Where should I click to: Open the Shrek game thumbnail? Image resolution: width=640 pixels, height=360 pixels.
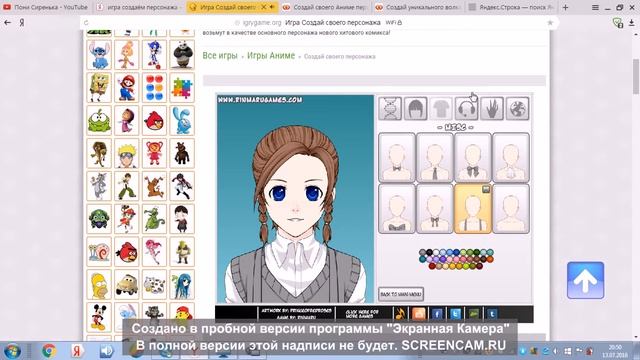click(182, 252)
